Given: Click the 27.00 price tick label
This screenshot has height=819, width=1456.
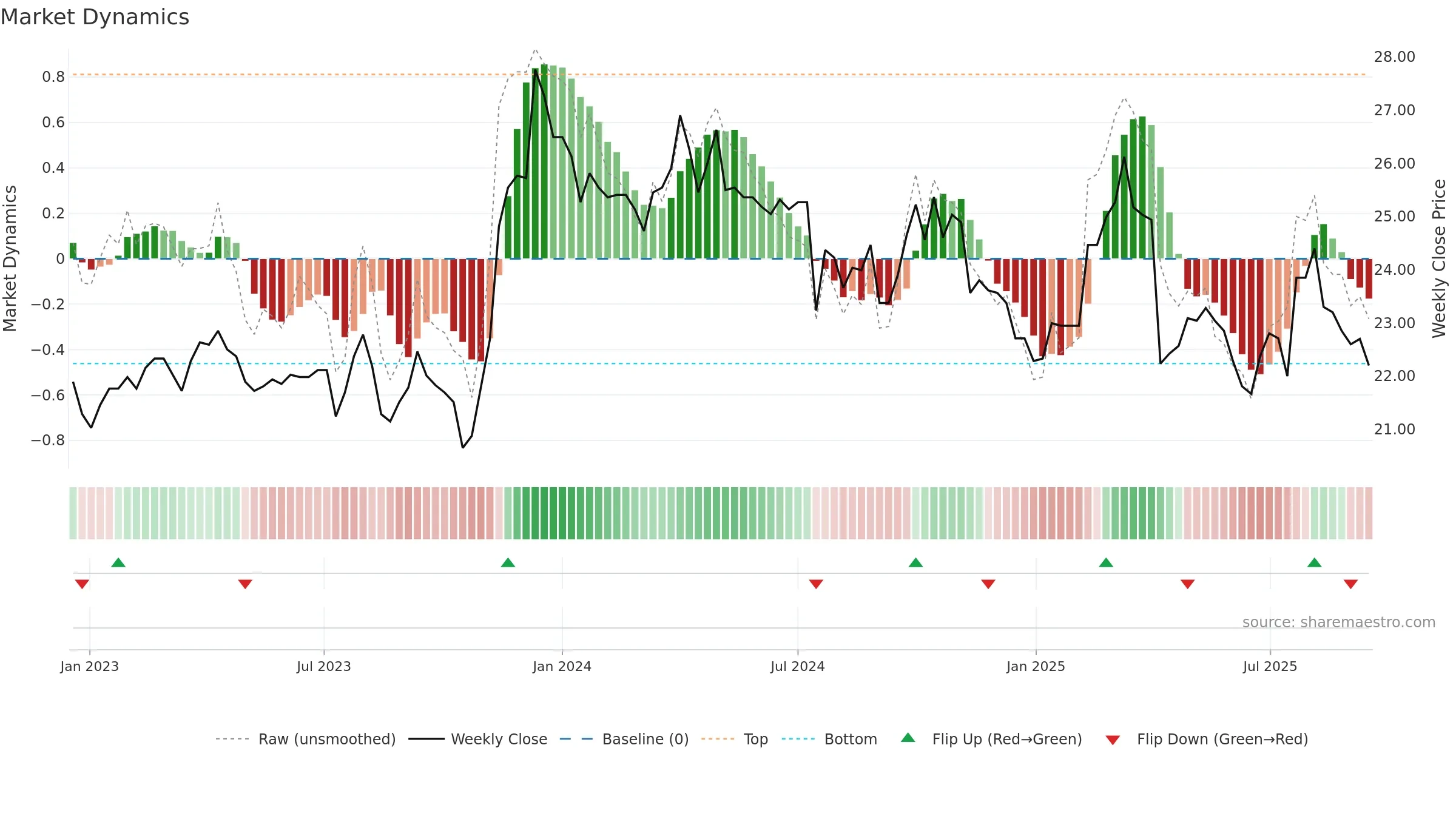Looking at the screenshot, I should [1395, 110].
